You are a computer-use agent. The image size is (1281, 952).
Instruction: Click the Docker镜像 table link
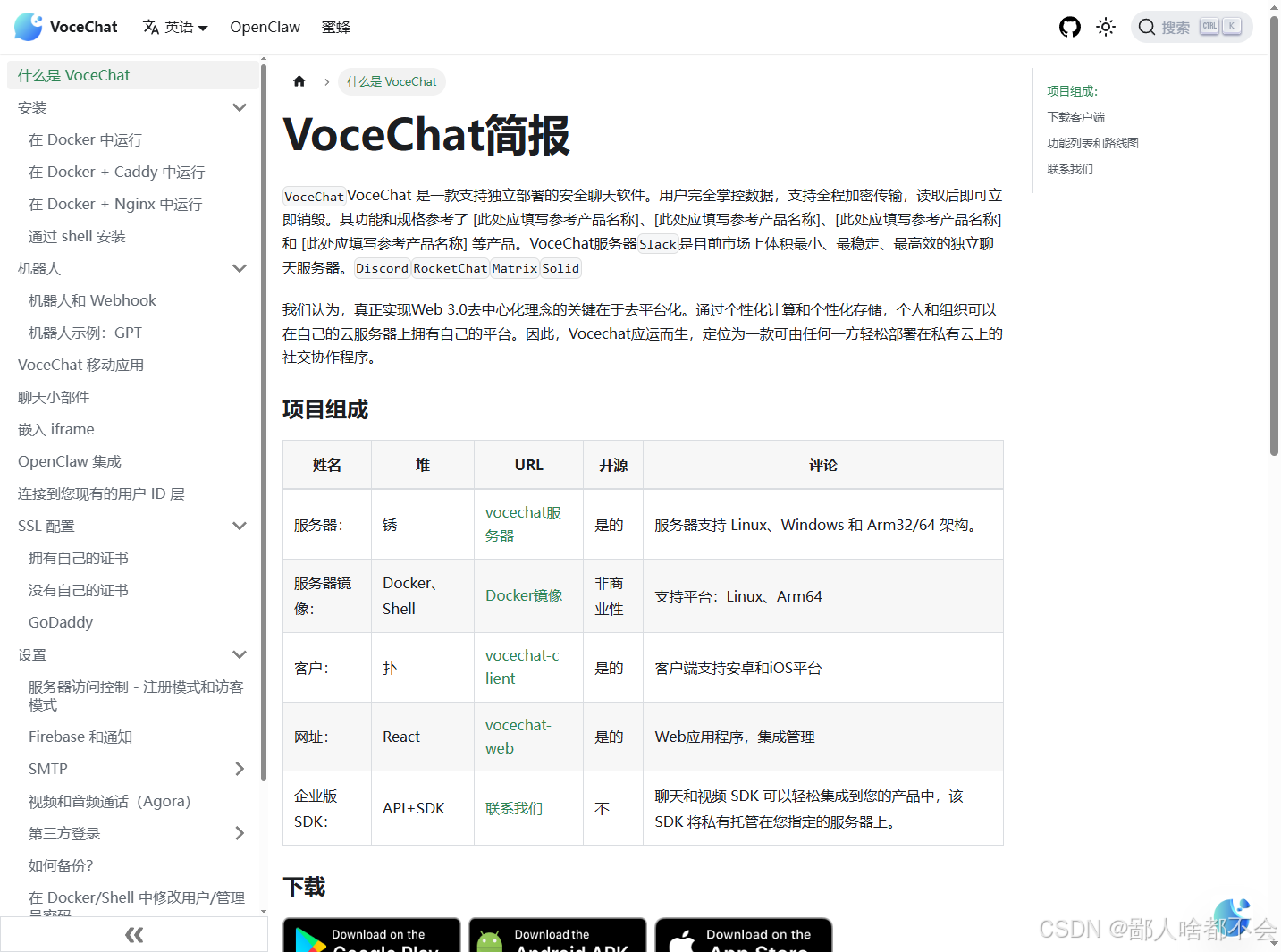click(x=524, y=595)
